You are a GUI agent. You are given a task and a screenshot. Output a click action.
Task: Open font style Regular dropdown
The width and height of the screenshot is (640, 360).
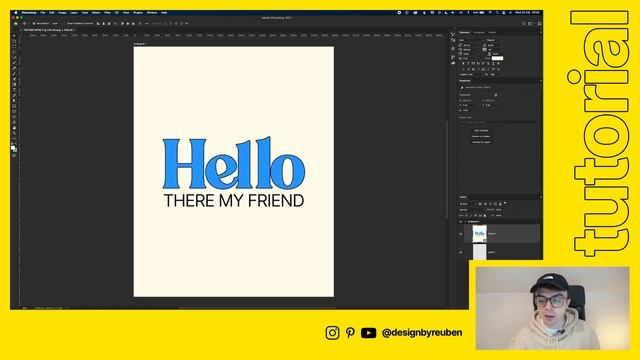(495, 40)
